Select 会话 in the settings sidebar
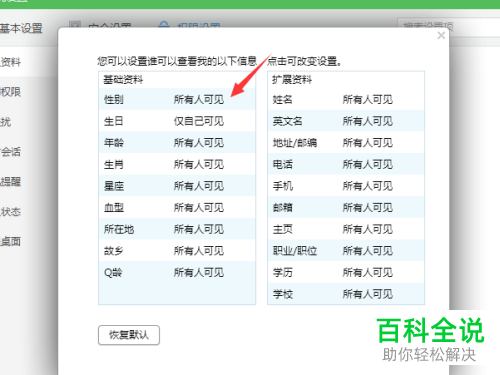 (x=11, y=152)
